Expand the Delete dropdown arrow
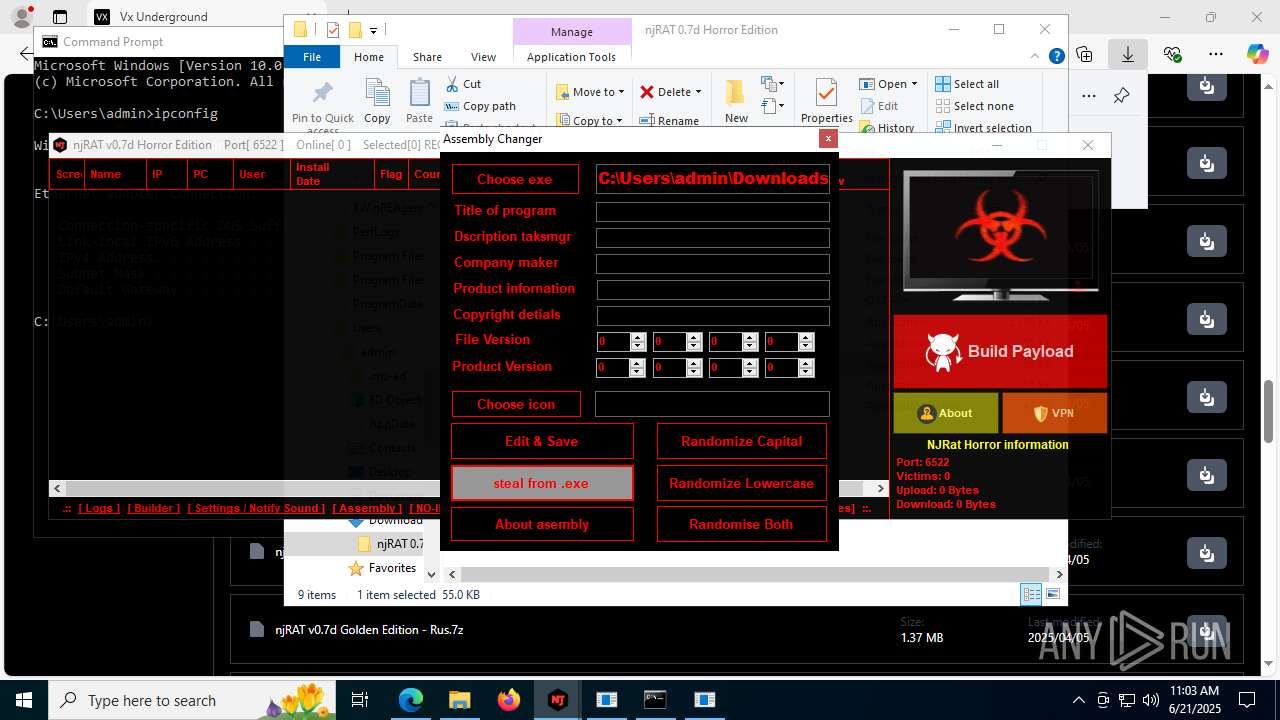The height and width of the screenshot is (720, 1280). [698, 92]
